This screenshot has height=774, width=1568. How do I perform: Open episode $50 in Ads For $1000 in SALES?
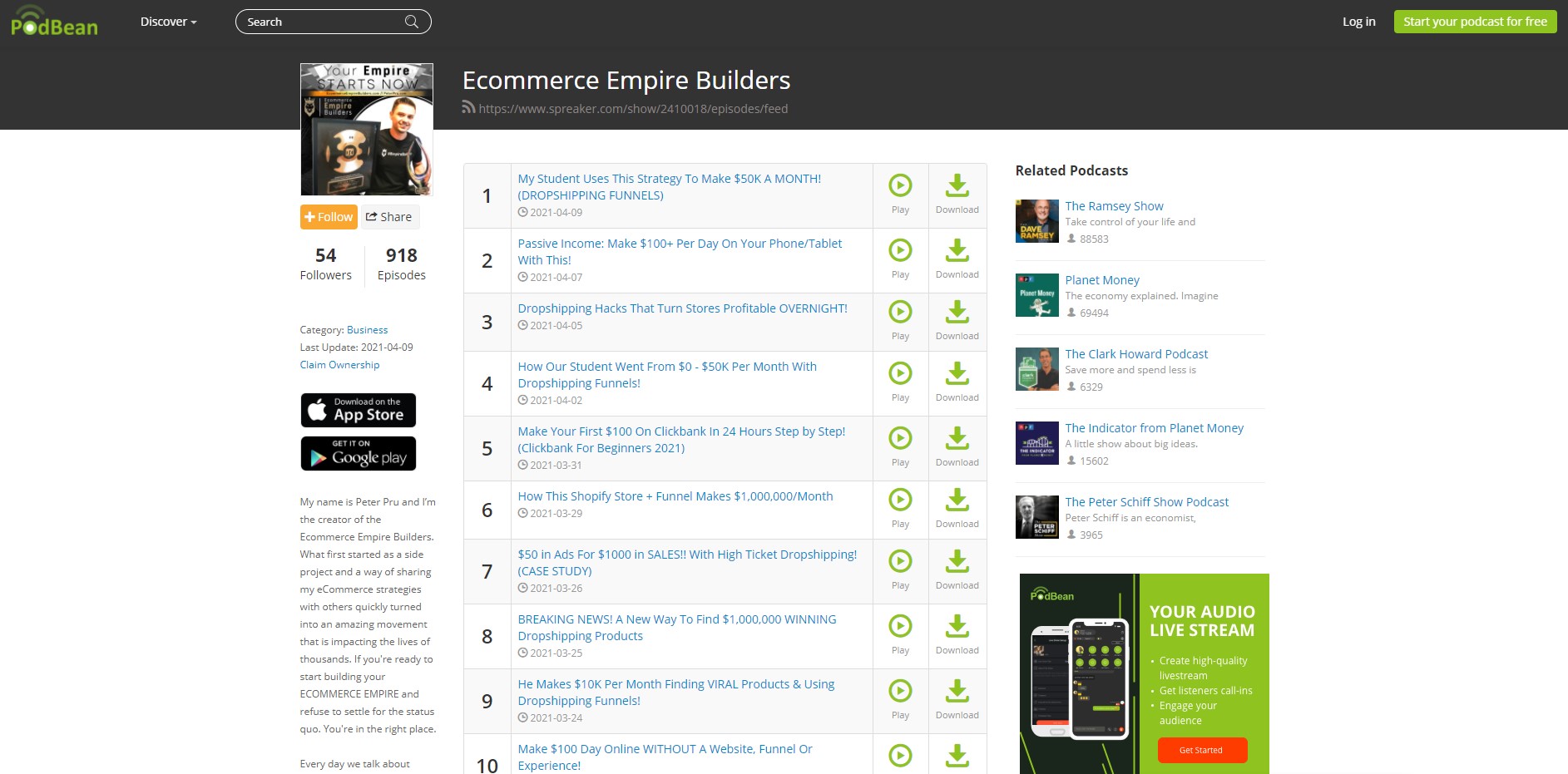click(x=687, y=563)
